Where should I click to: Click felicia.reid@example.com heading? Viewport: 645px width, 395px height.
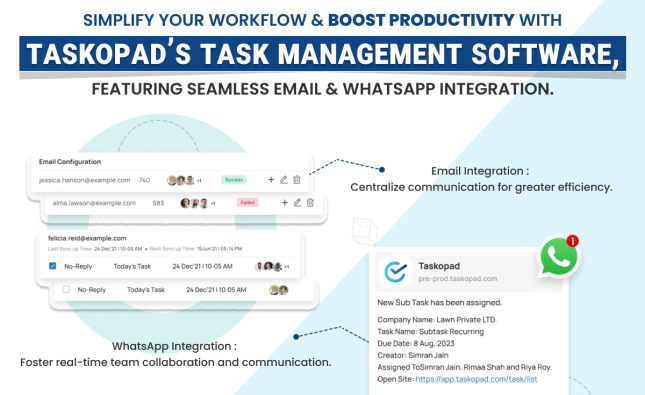pyautogui.click(x=87, y=238)
